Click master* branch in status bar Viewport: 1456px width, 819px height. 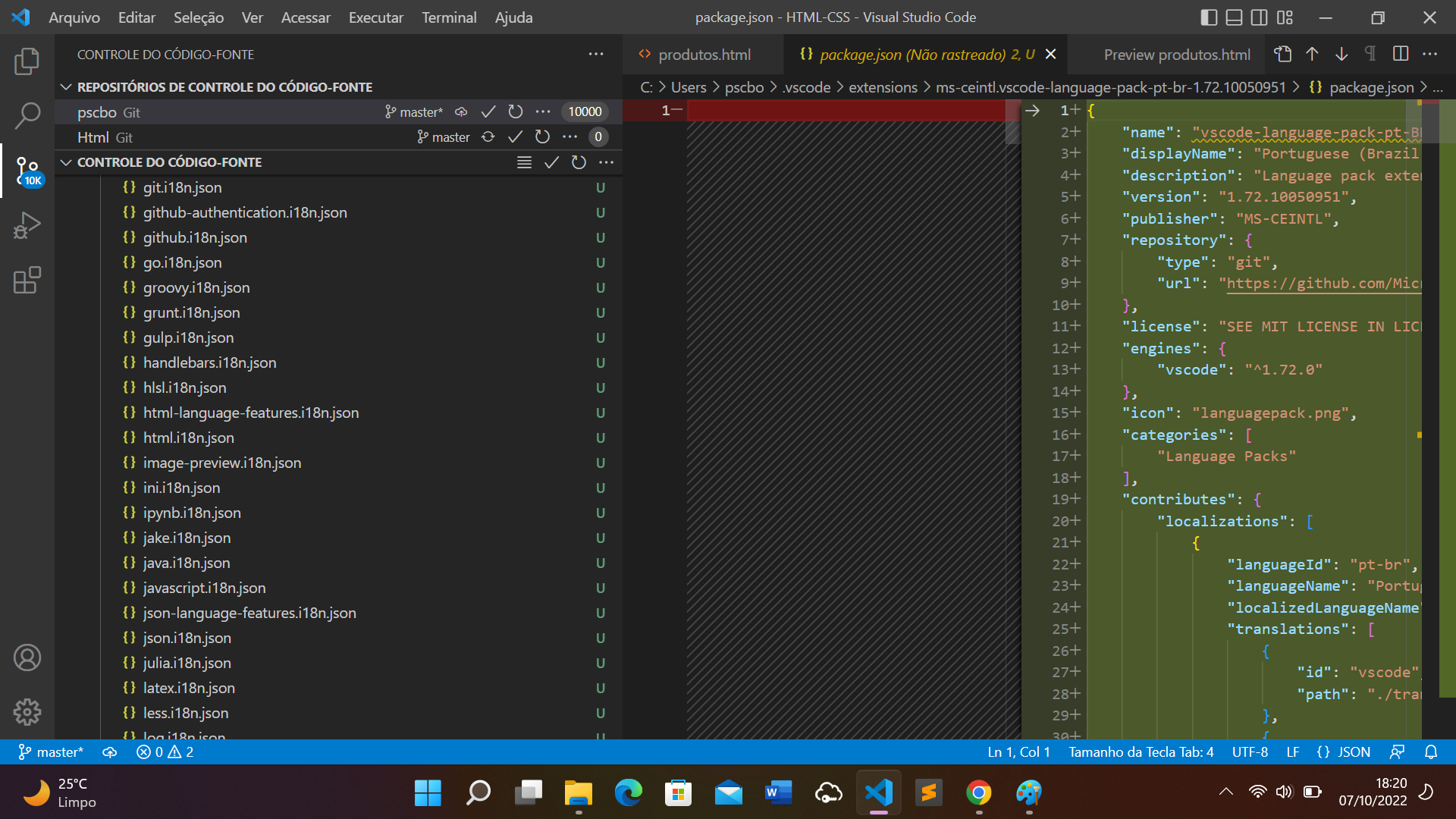pos(51,752)
